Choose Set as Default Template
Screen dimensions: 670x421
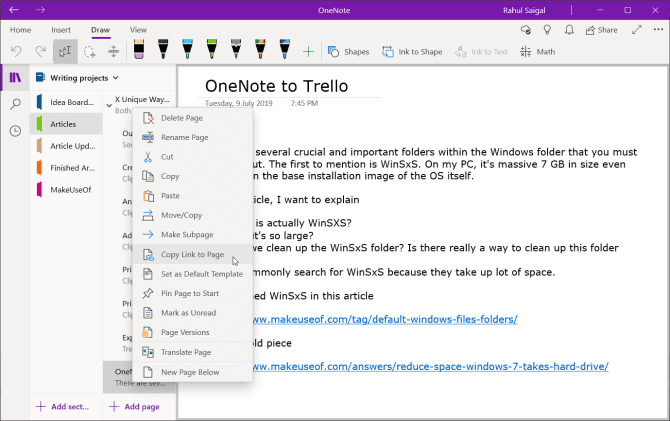click(193, 274)
